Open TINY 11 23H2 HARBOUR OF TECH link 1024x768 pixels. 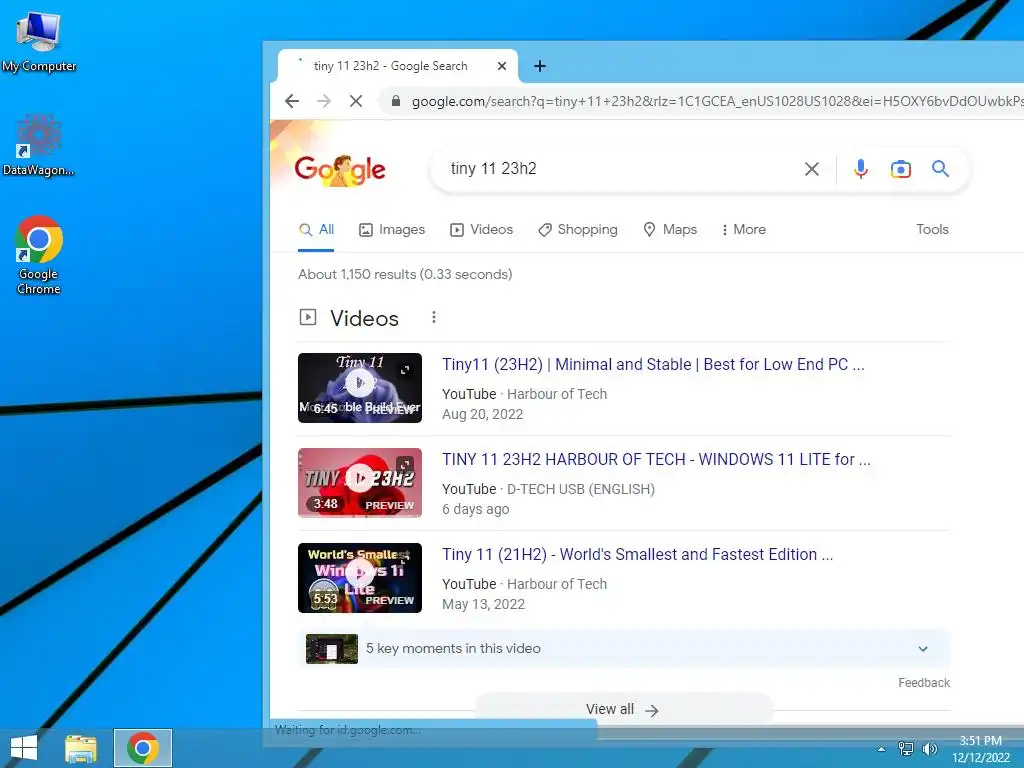pyautogui.click(x=656, y=459)
